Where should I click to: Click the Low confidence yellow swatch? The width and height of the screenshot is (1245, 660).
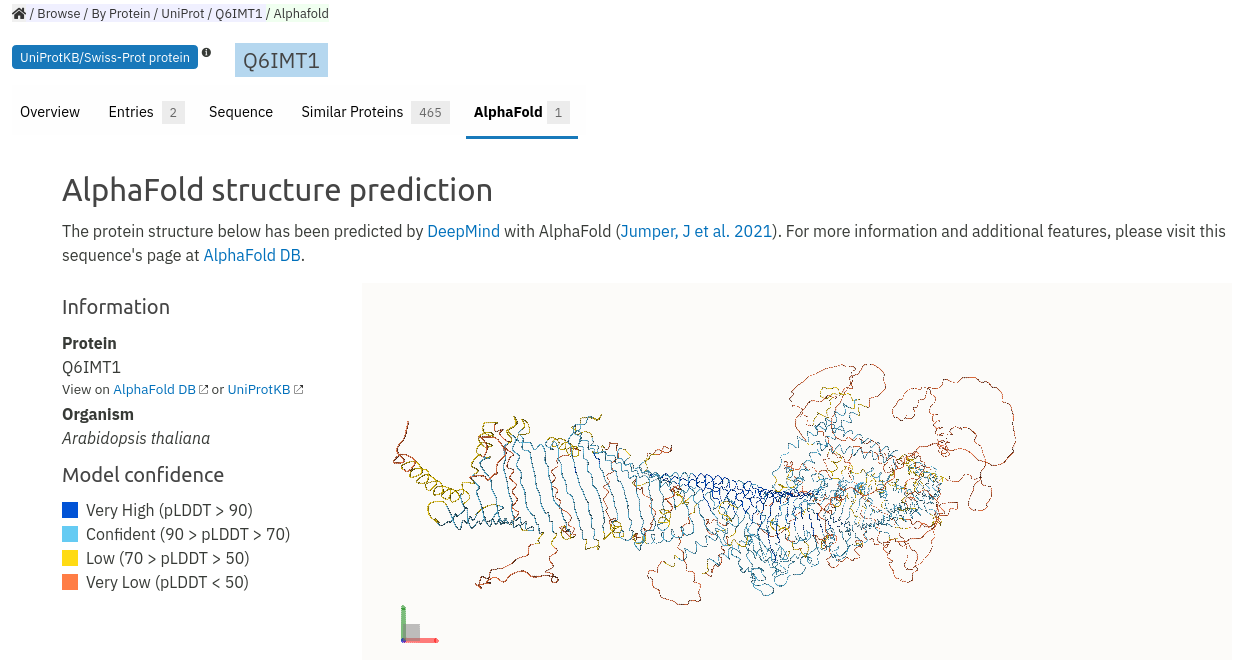point(70,558)
